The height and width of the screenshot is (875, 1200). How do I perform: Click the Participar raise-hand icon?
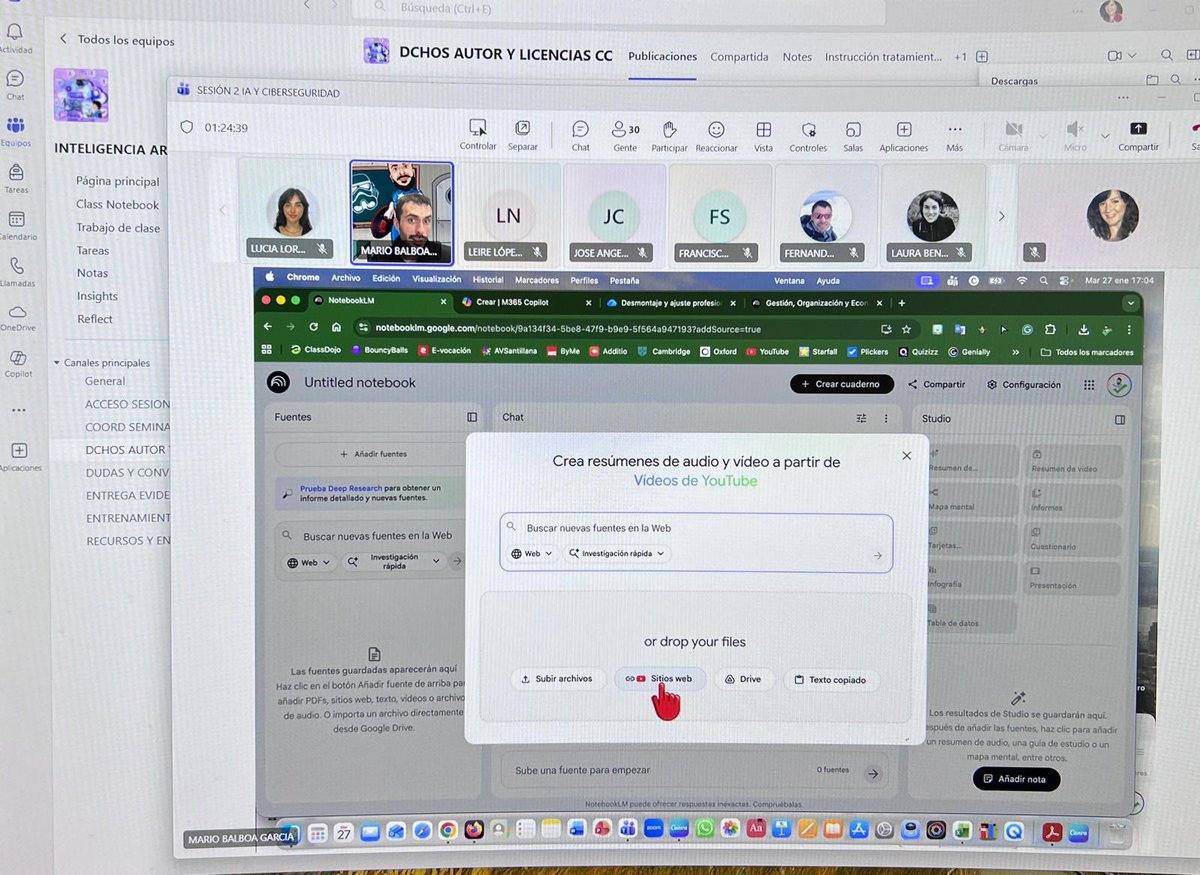pyautogui.click(x=669, y=135)
